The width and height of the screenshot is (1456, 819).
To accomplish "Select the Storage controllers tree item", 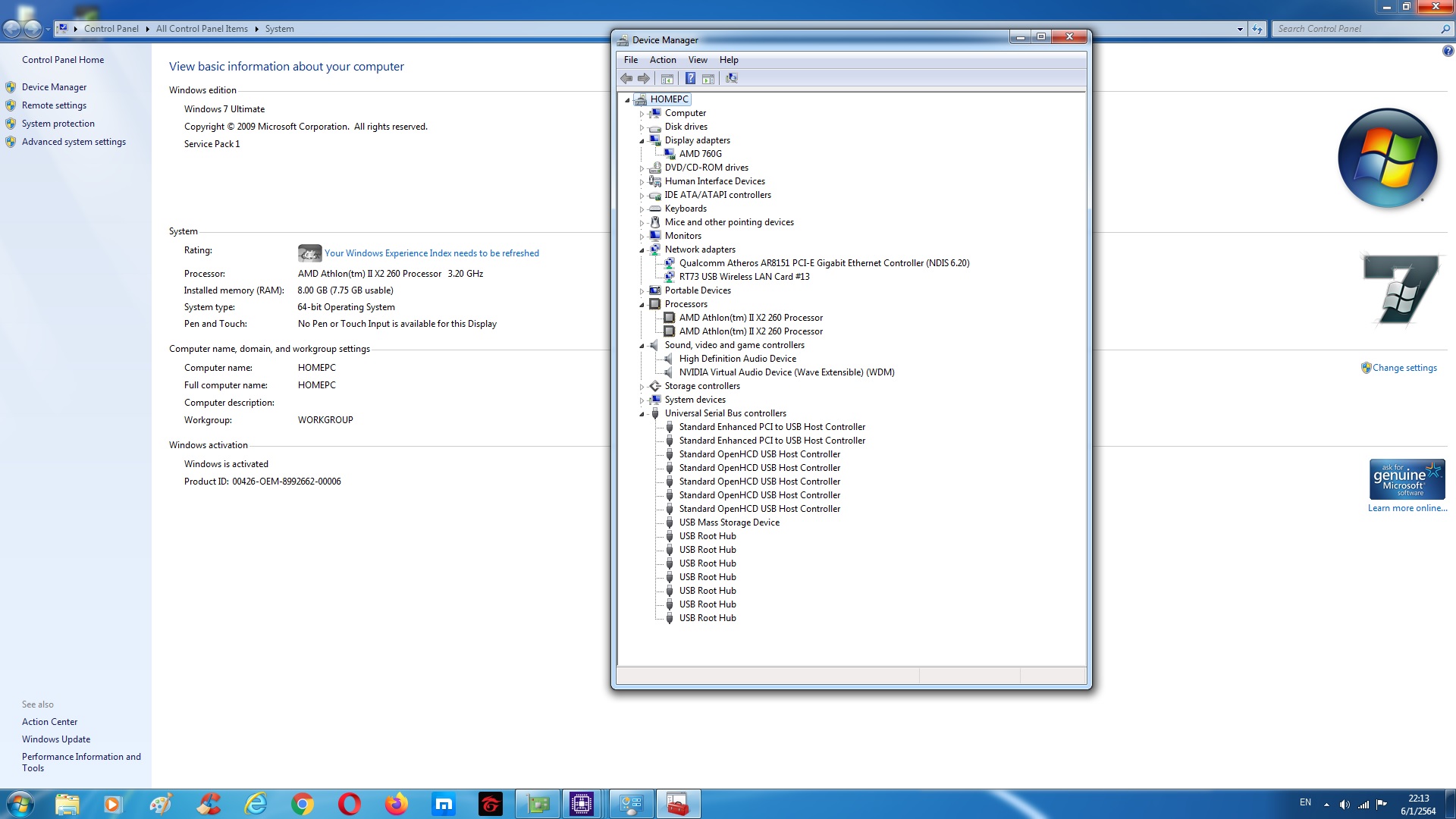I will click(702, 386).
